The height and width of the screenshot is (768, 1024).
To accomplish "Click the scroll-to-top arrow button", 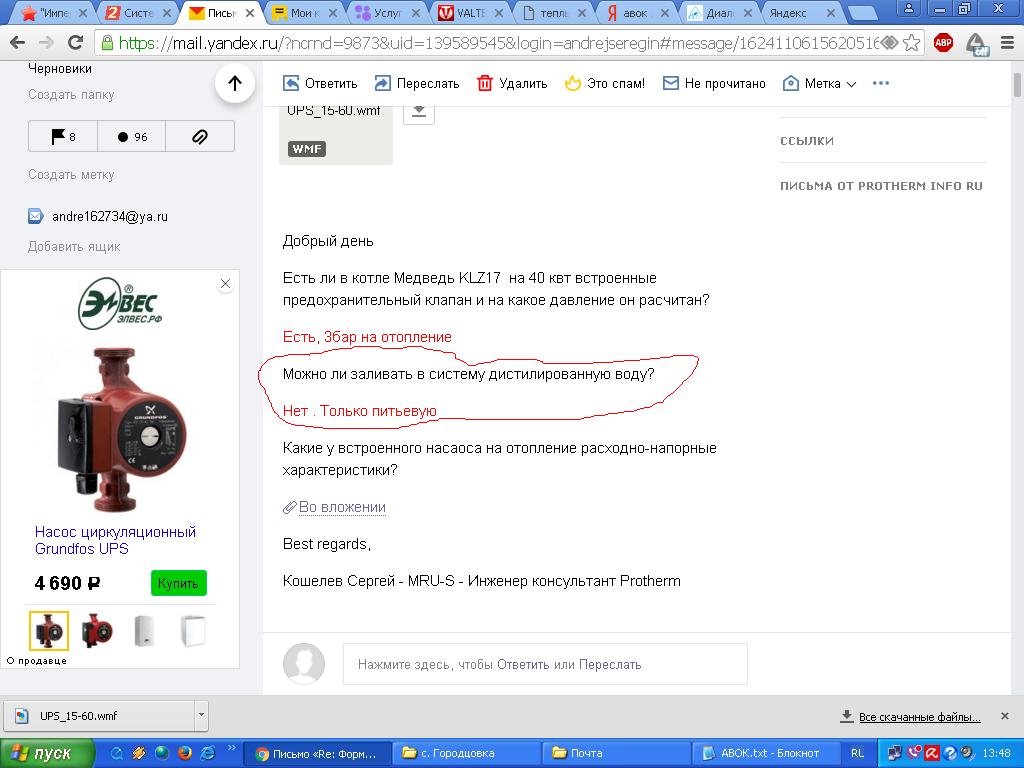I will (x=234, y=84).
